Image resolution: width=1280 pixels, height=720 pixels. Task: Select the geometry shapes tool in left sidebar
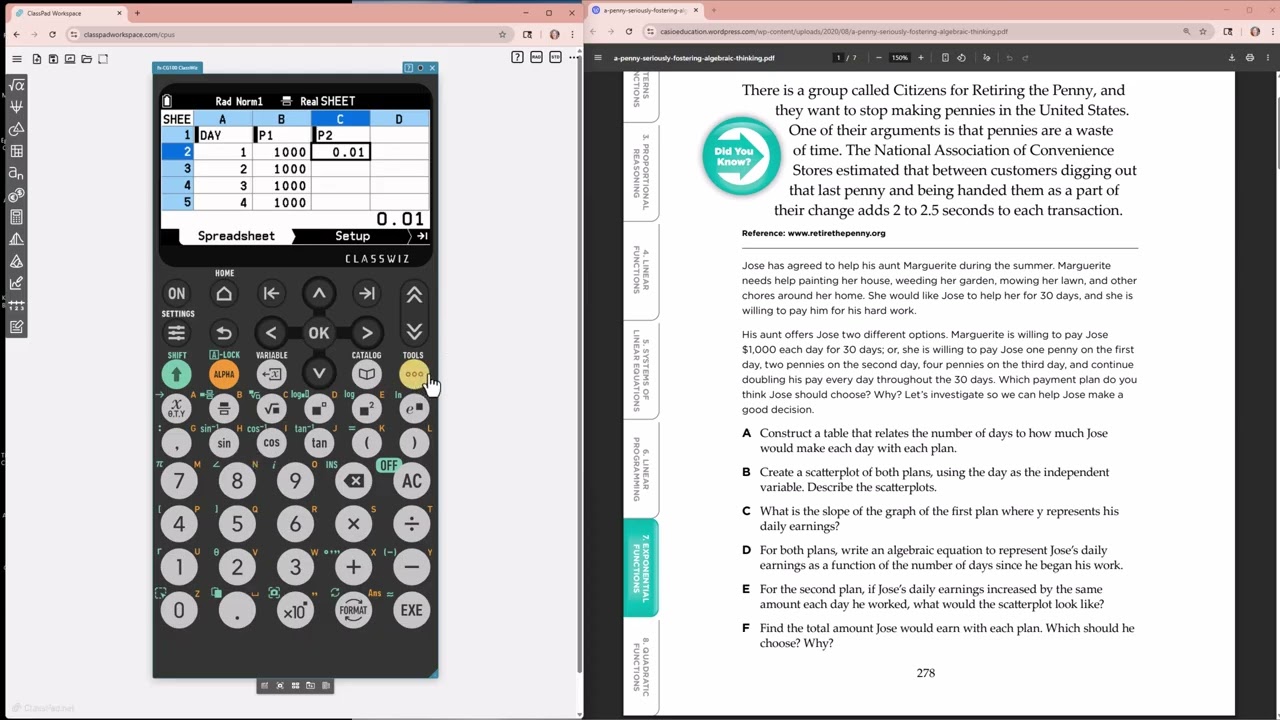pos(16,129)
